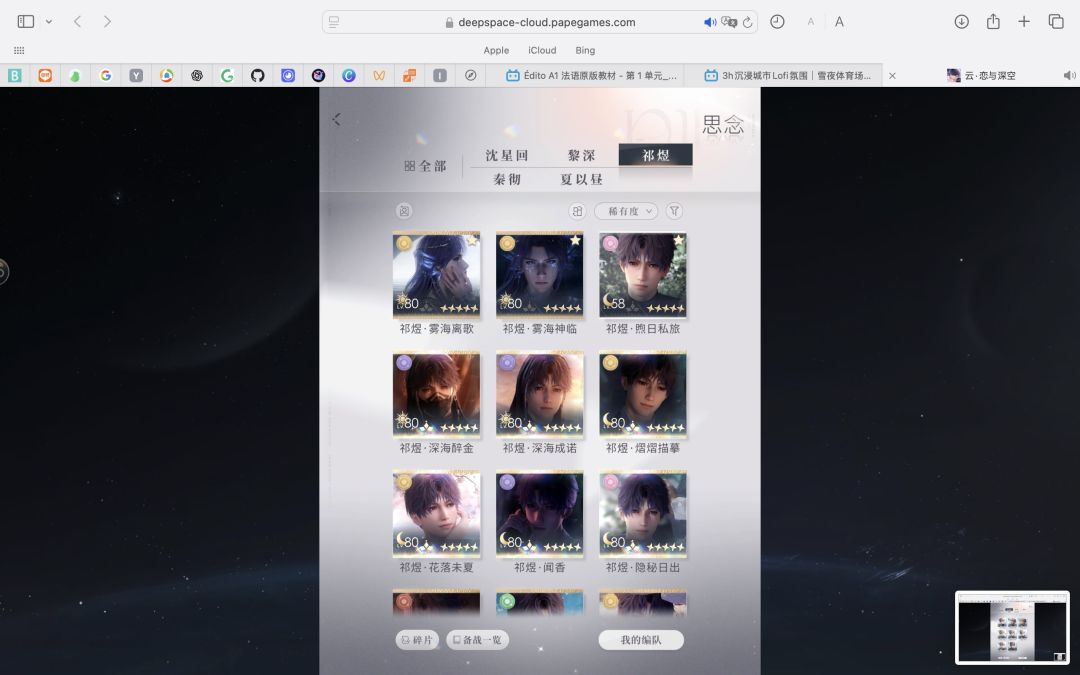Open Safari downloads icon
The width and height of the screenshot is (1080, 675).
(962, 21)
